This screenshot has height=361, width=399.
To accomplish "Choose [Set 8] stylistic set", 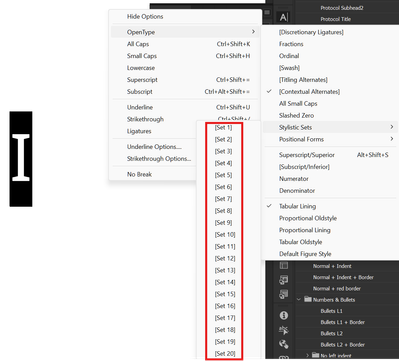I will (223, 211).
